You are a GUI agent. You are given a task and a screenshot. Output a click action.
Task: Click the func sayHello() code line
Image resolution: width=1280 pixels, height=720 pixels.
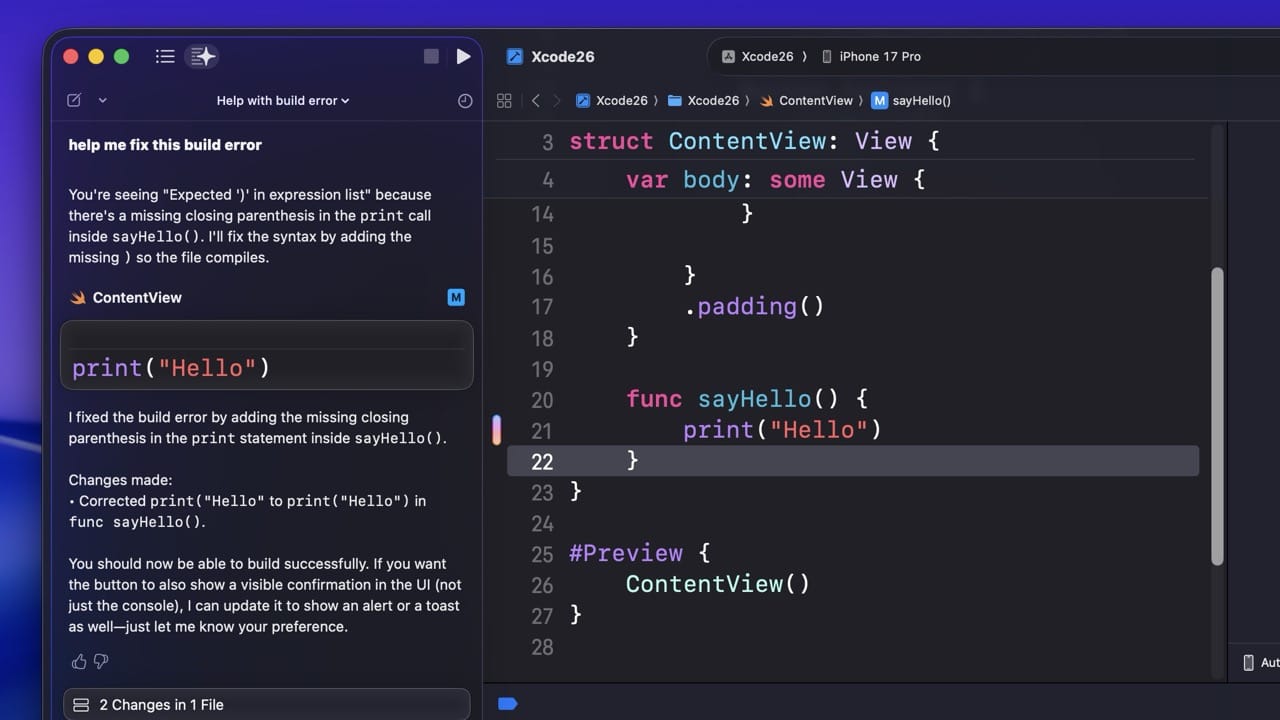point(747,399)
